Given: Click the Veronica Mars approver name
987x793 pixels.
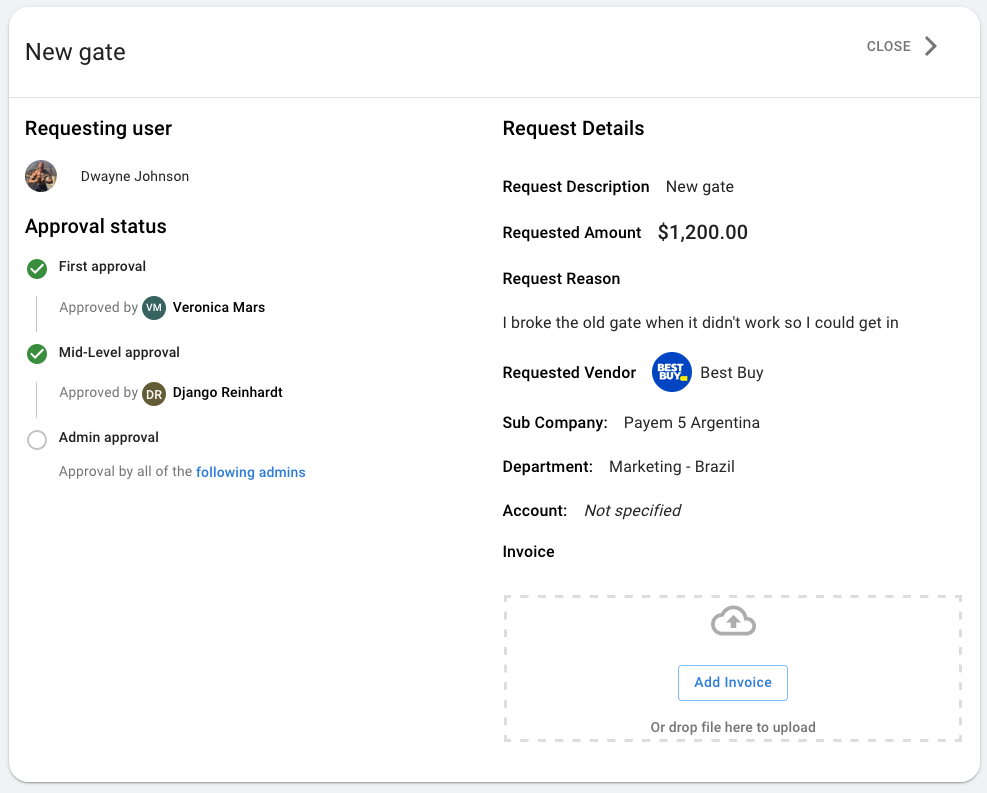Looking at the screenshot, I should coord(219,308).
